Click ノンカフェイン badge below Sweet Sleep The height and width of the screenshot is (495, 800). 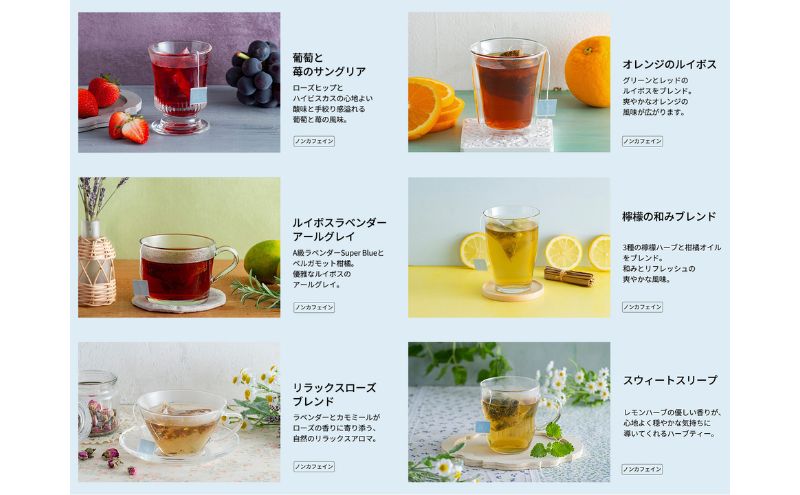coord(642,469)
